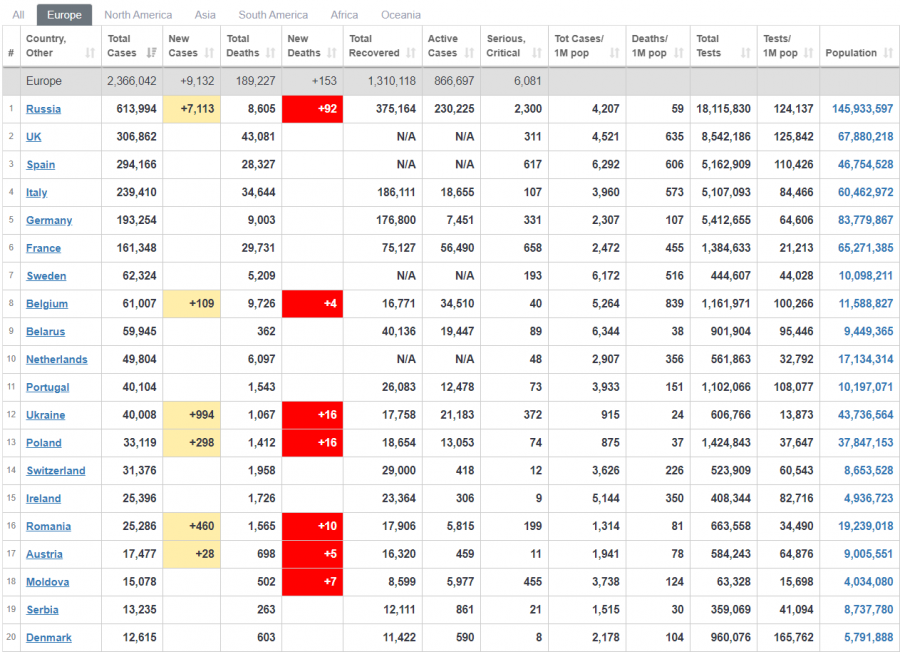
Task: Open Sweden's country page link
Action: point(46,276)
